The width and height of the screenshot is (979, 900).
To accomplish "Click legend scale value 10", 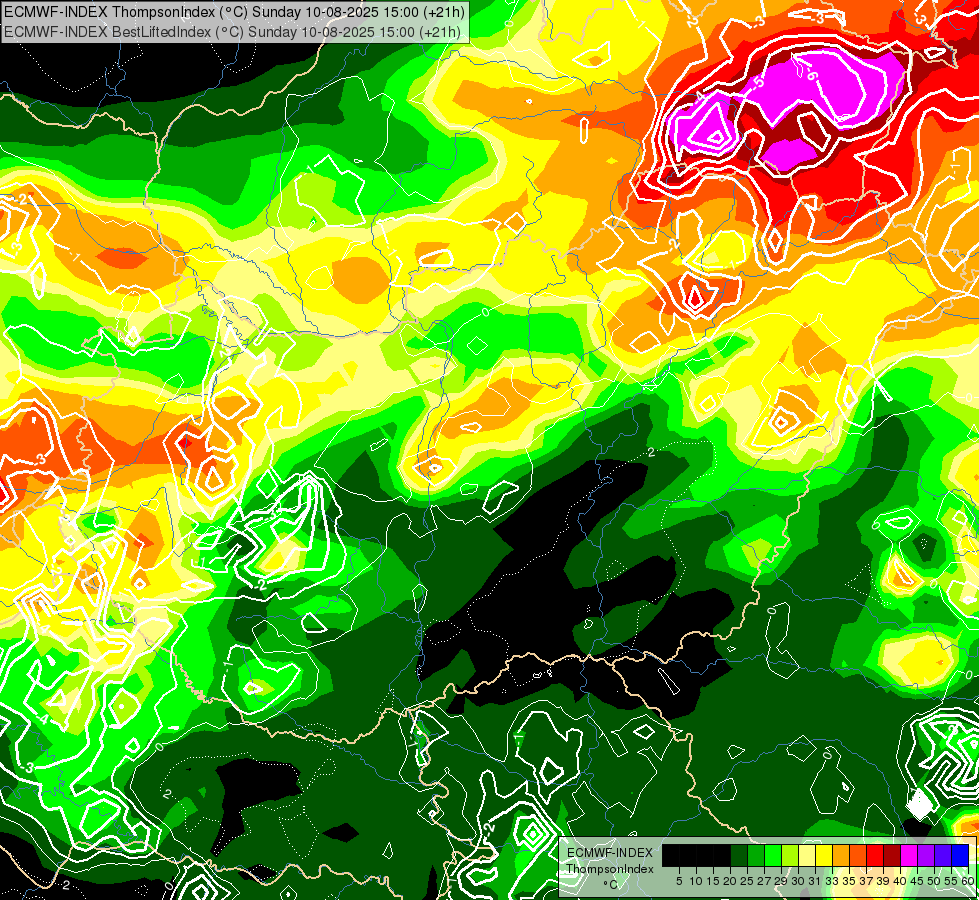I will [696, 881].
